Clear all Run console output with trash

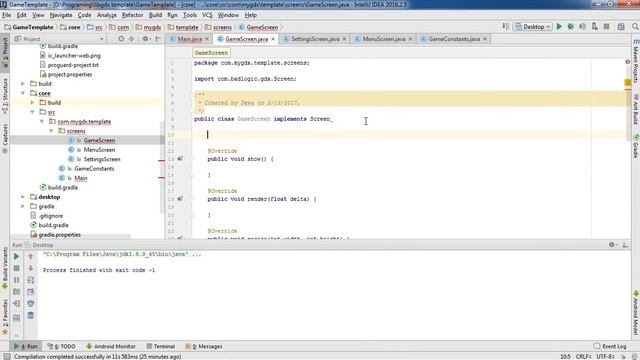click(31, 315)
